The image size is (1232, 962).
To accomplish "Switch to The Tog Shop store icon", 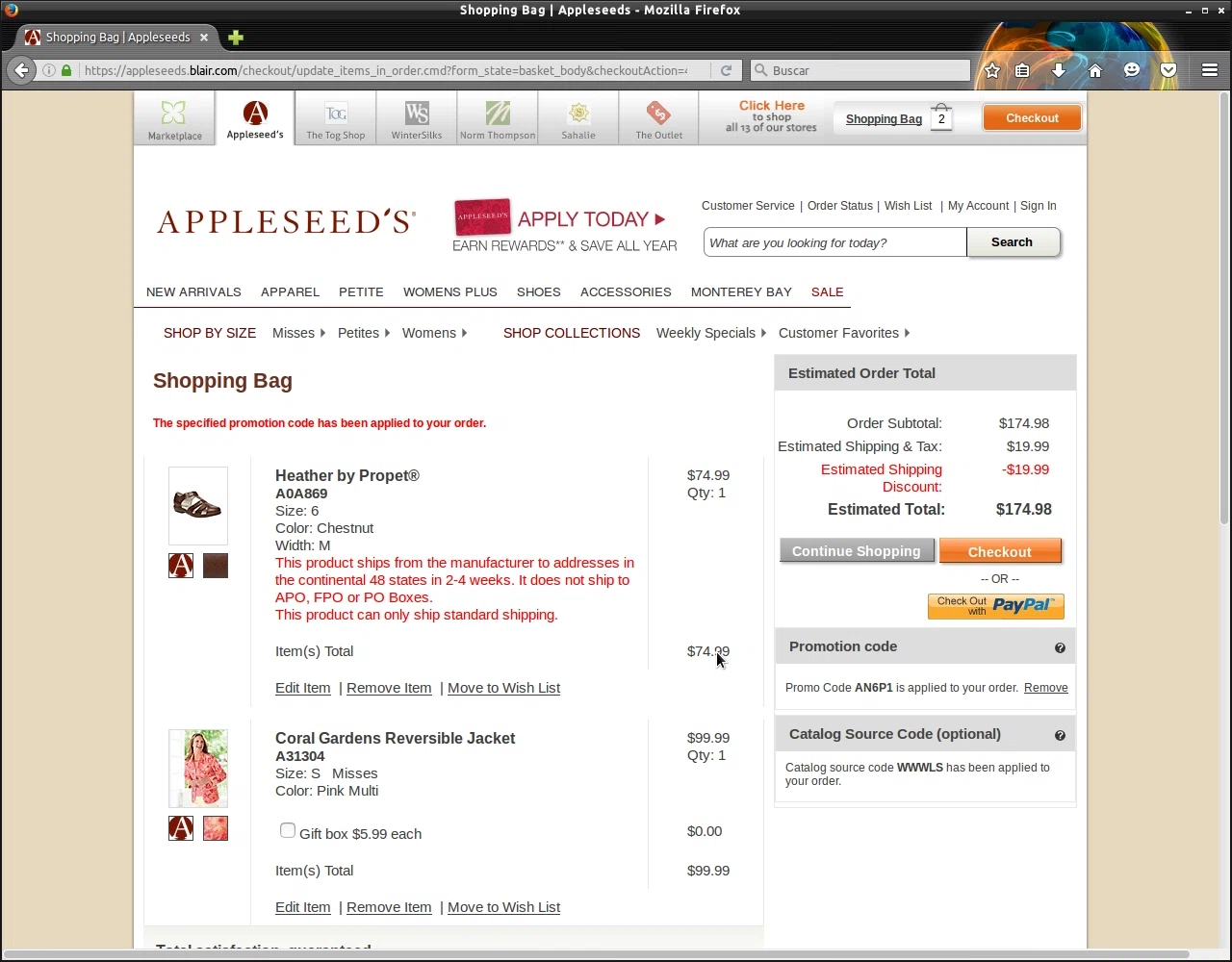I will click(x=336, y=118).
